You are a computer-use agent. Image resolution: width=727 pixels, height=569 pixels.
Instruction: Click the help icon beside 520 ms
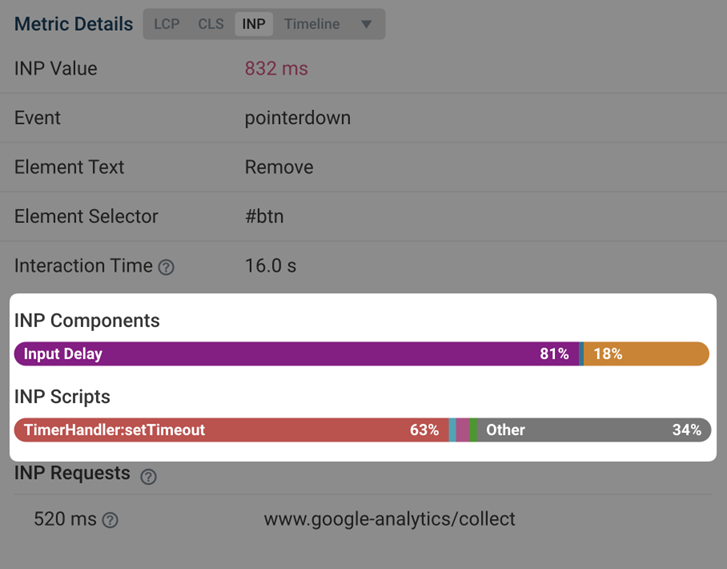[110, 520]
